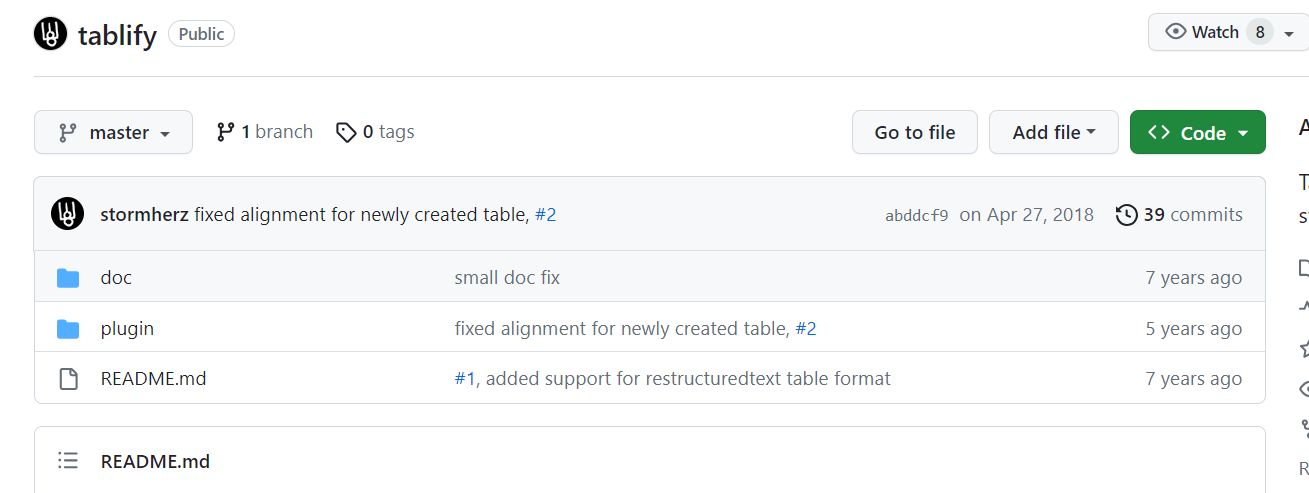The image size is (1309, 493).
Task: Click the stormherz commit author avatar
Action: coord(68,214)
